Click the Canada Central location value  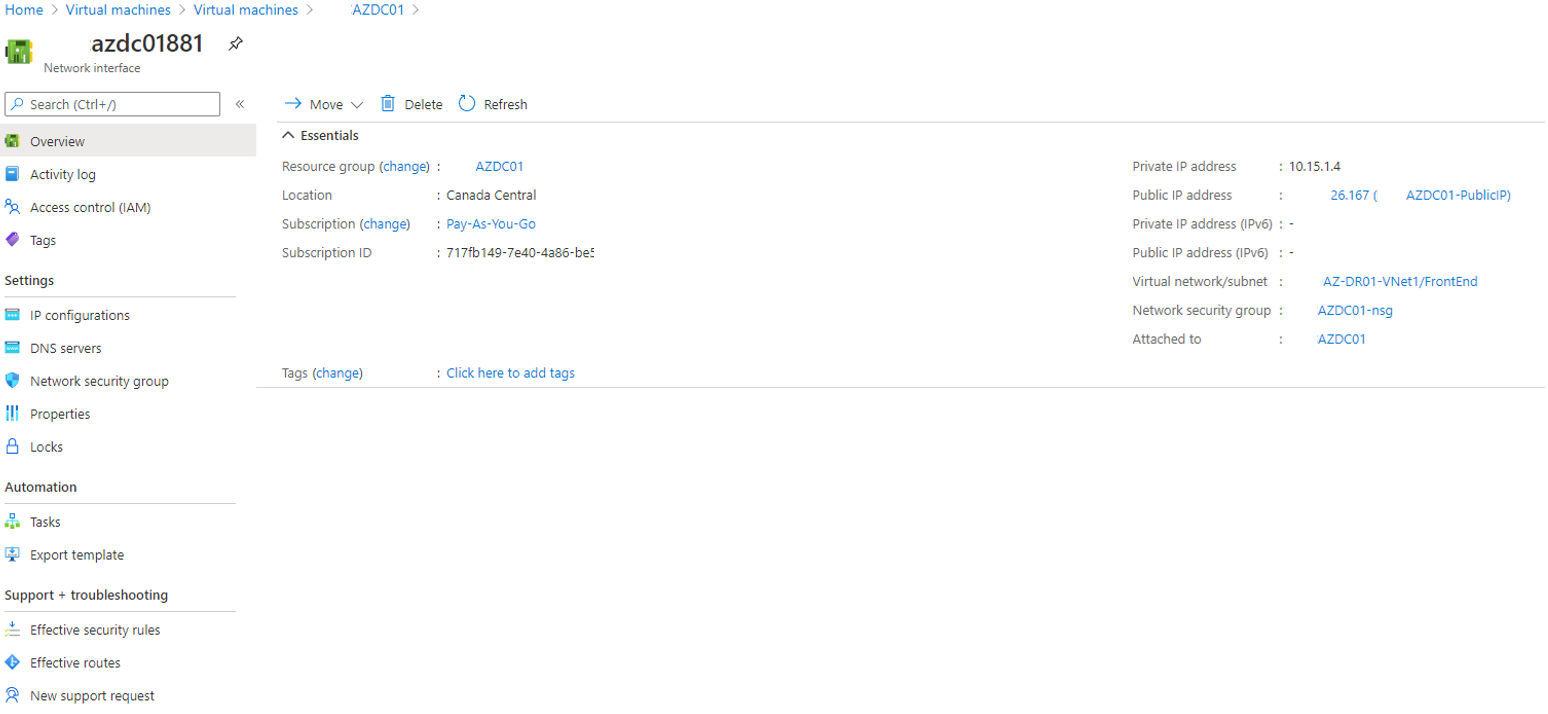[x=492, y=196]
